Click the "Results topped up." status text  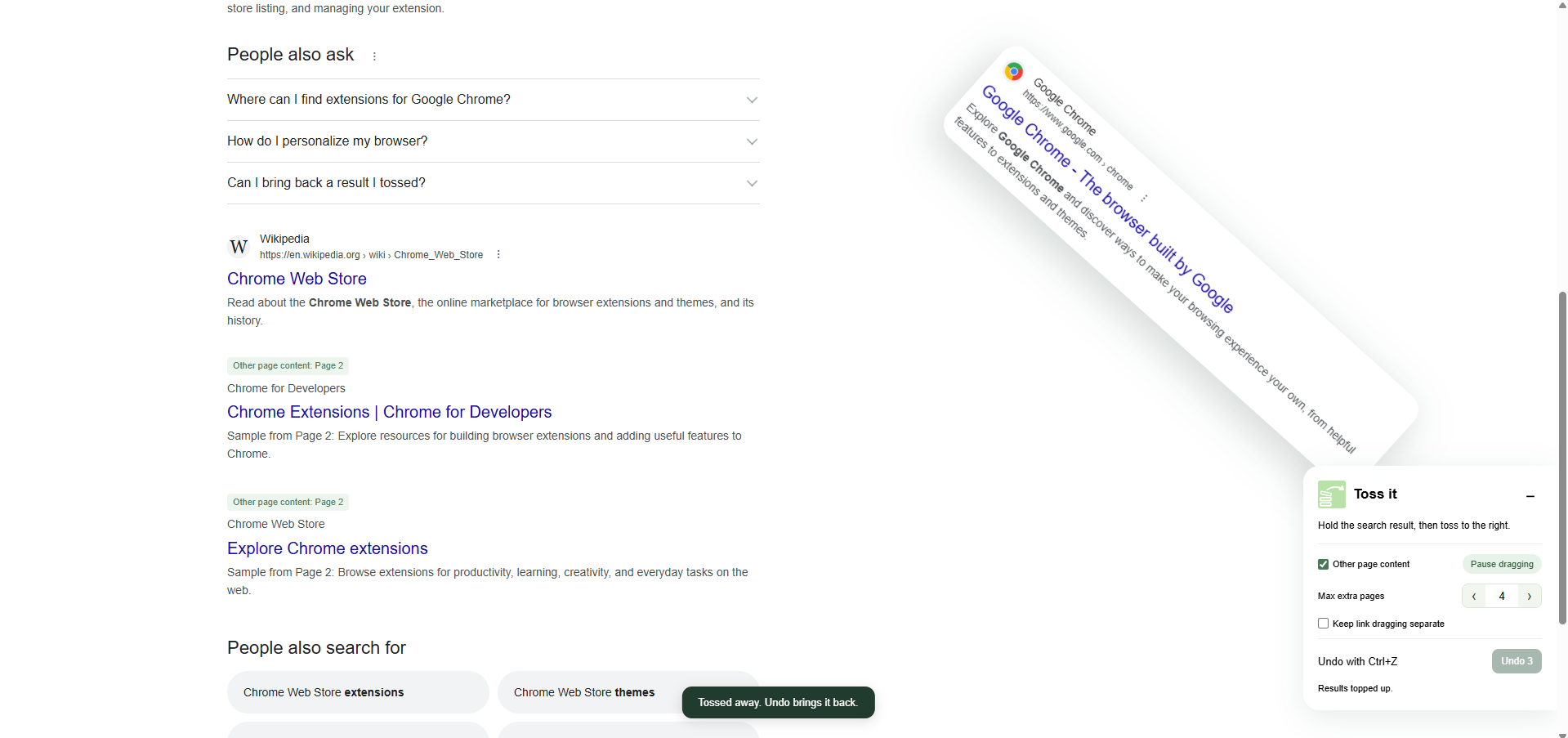(1355, 688)
